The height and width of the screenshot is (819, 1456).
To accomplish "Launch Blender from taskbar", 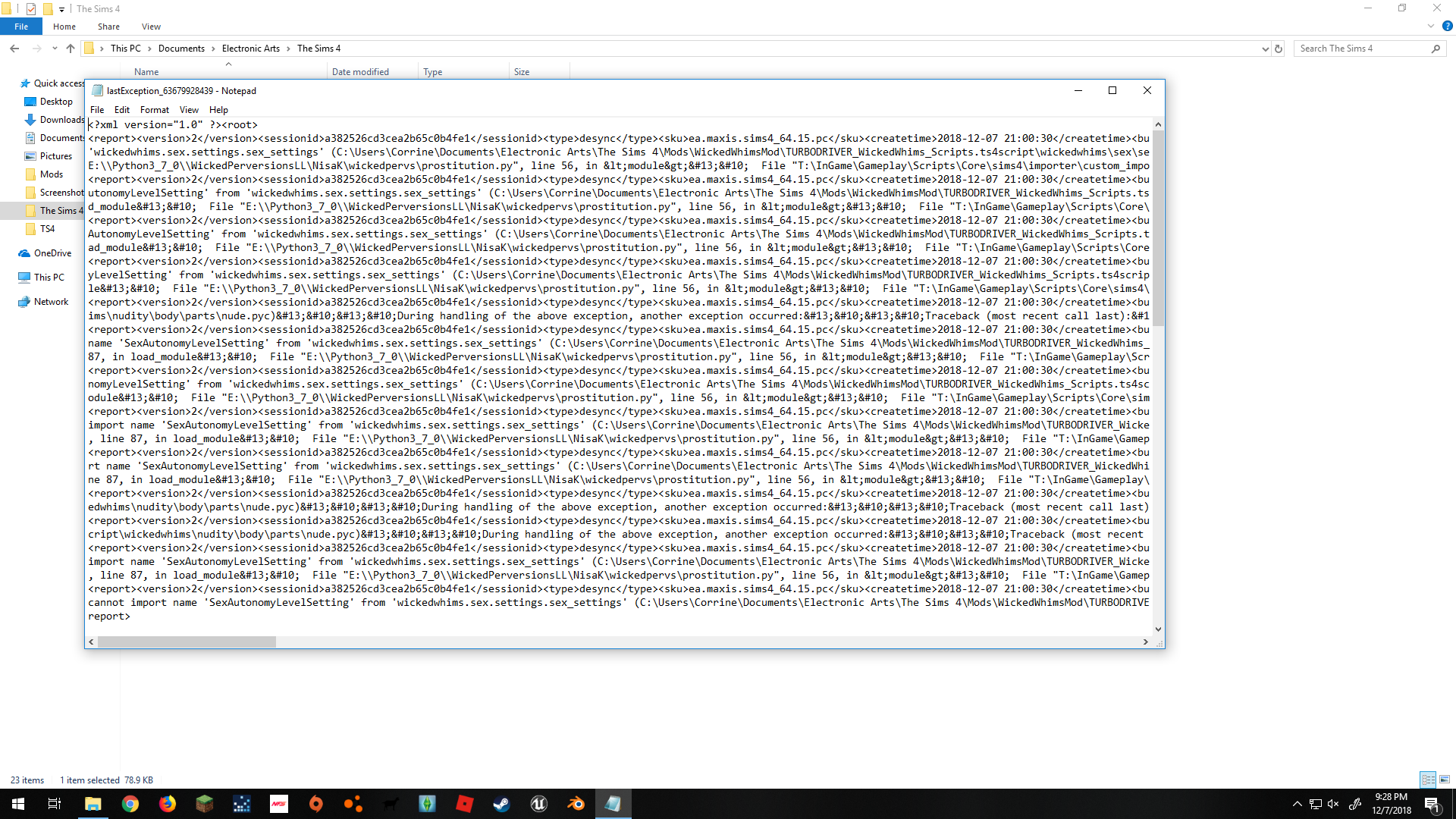I will pyautogui.click(x=576, y=804).
